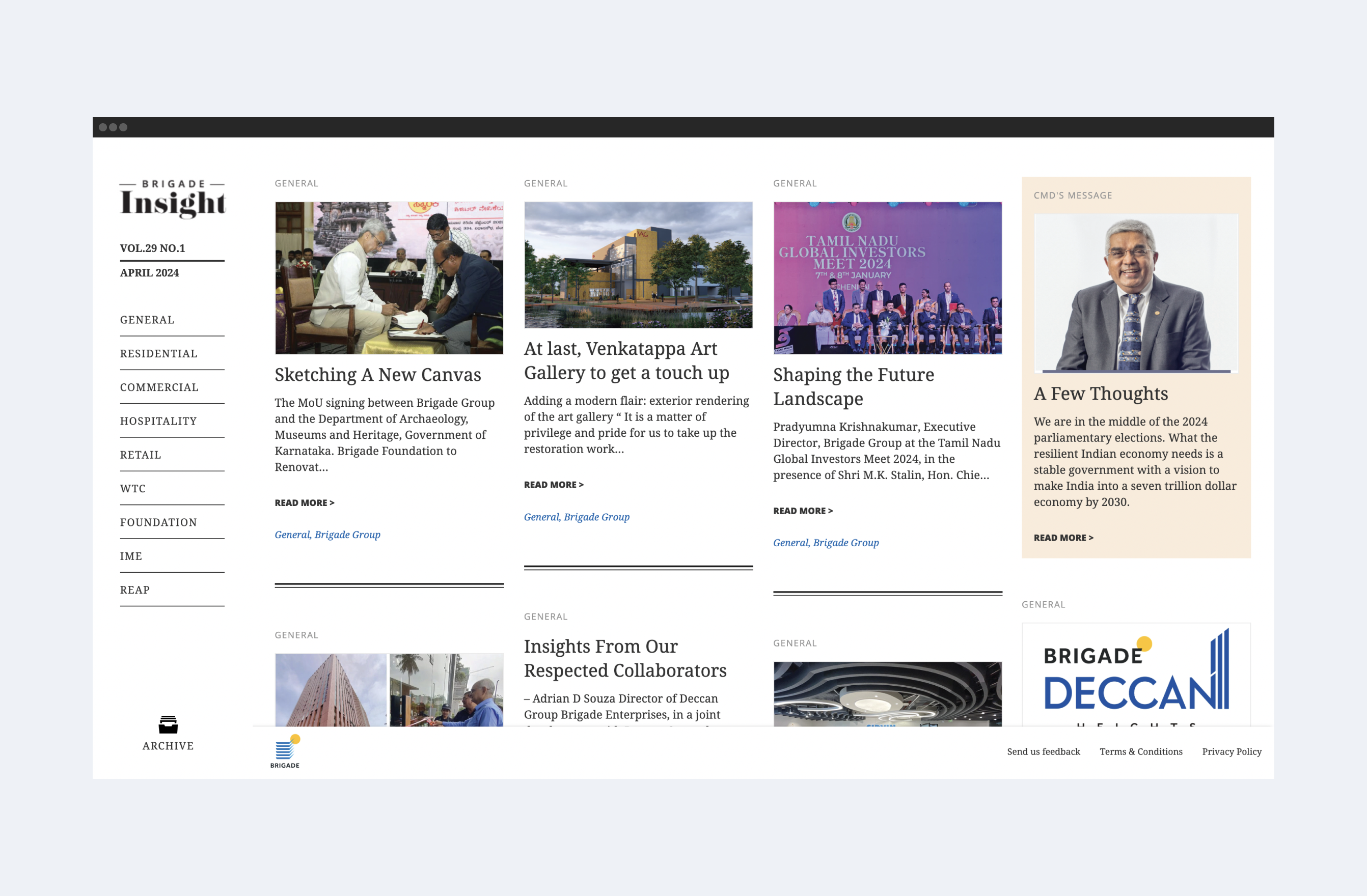This screenshot has height=896, width=1367.
Task: Open the Venkatappa Art Gallery headline
Action: 626,360
